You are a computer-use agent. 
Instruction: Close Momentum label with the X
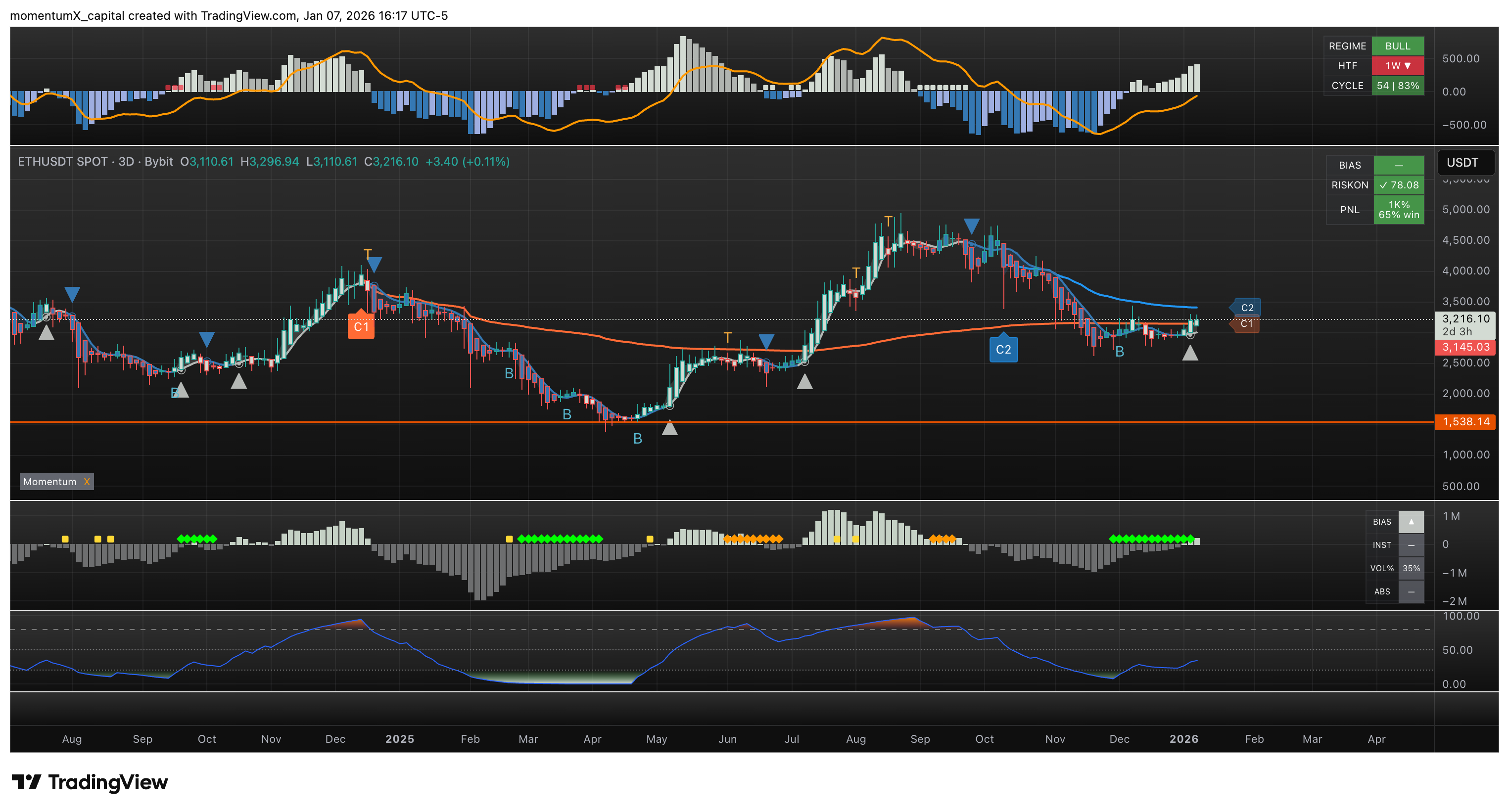pos(87,482)
